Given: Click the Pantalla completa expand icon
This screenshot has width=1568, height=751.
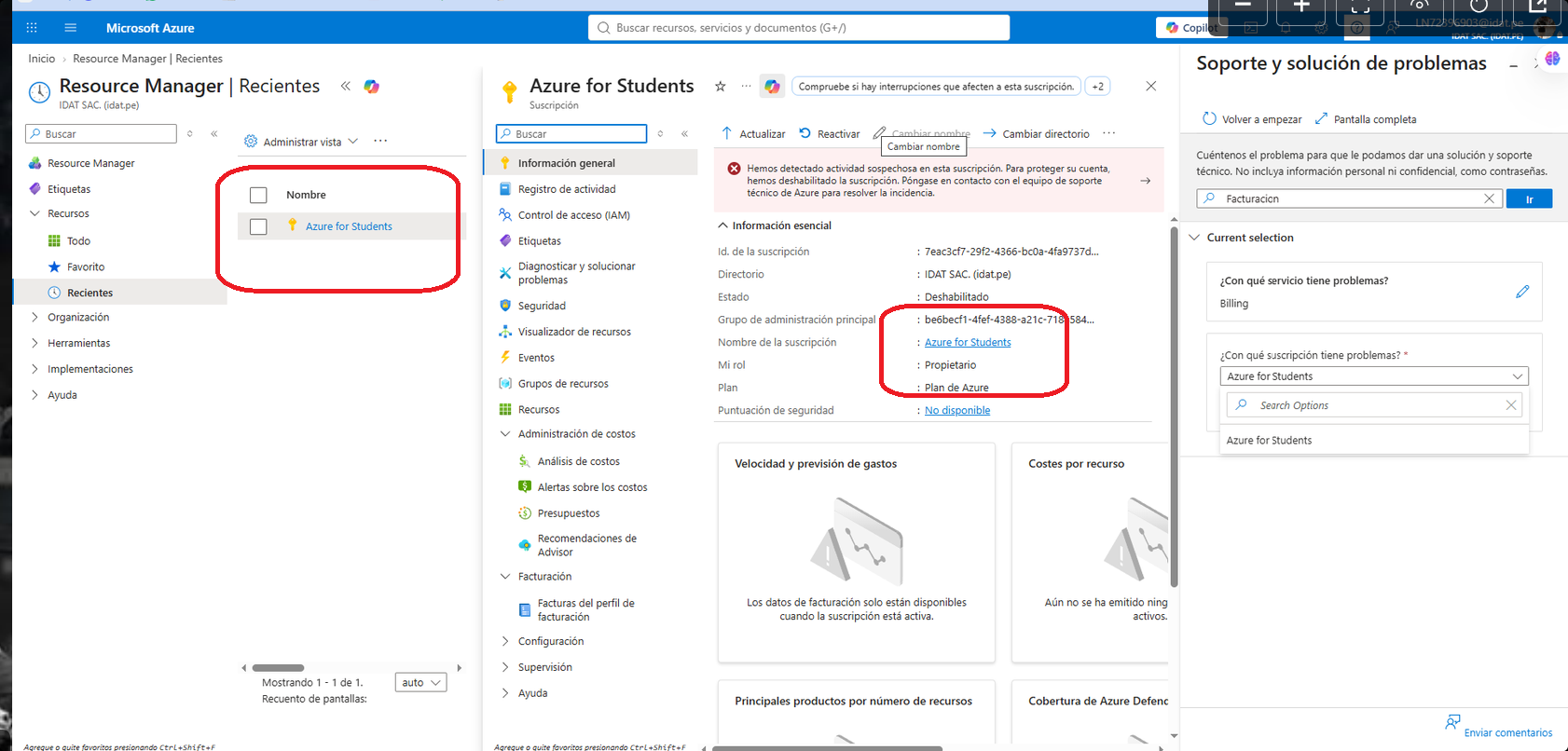Looking at the screenshot, I should coord(1321,119).
